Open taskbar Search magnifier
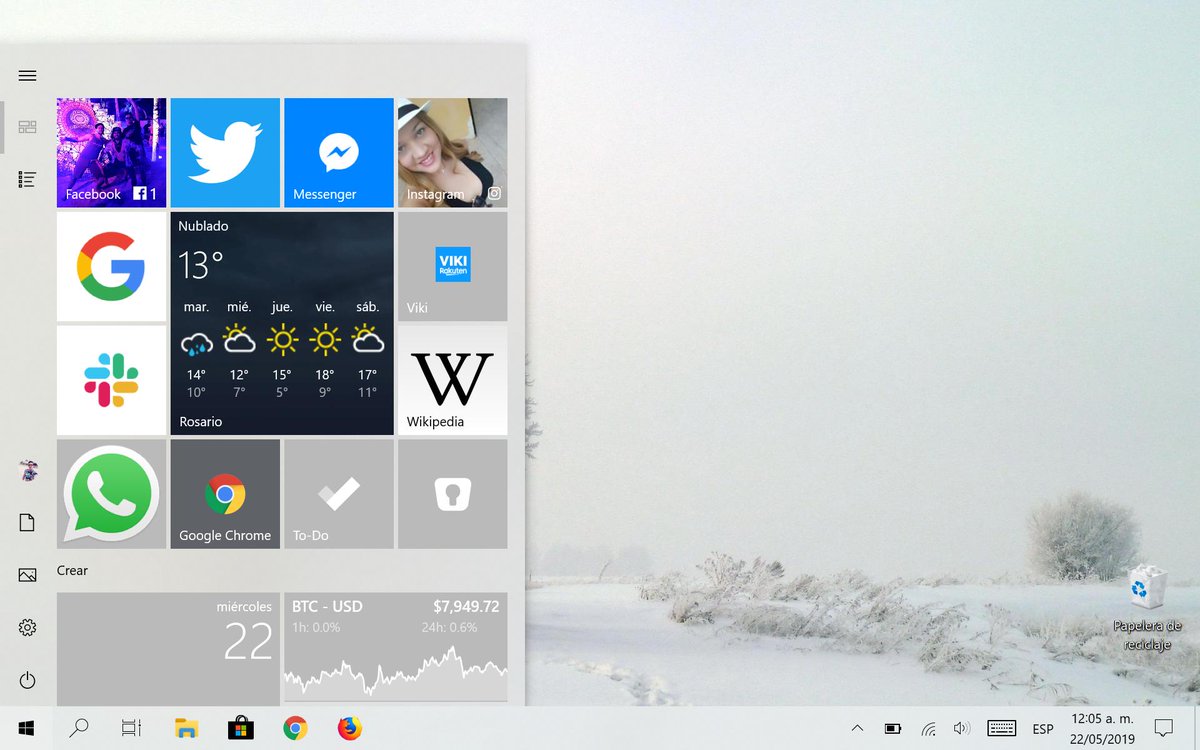The width and height of the screenshot is (1200, 750). [79, 728]
